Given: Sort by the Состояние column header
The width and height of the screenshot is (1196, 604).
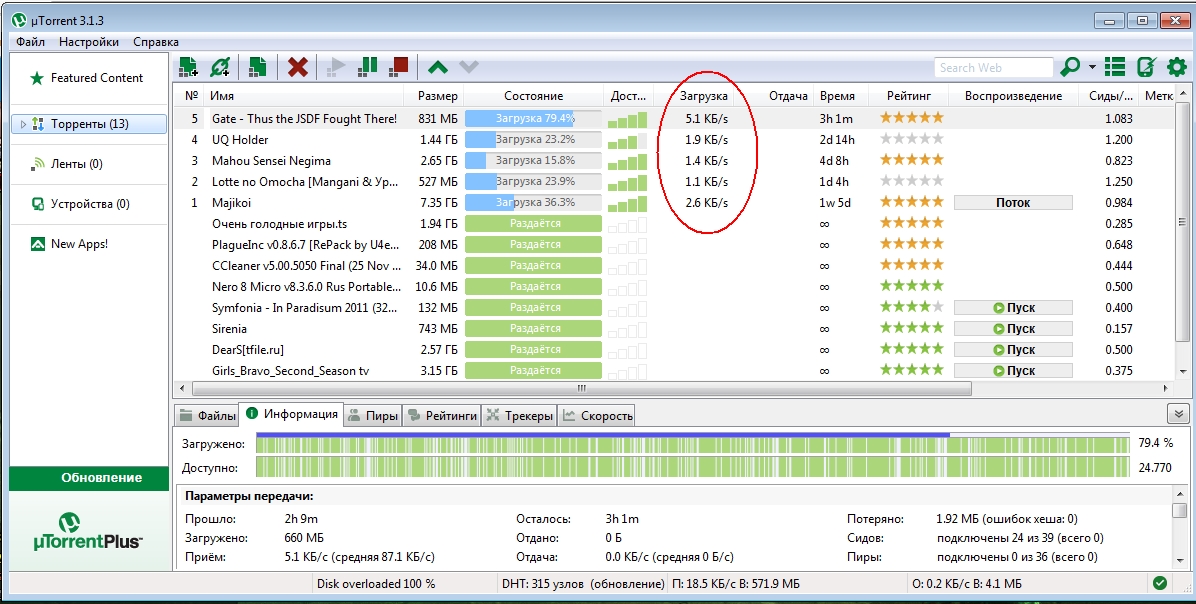Looking at the screenshot, I should 534,96.
